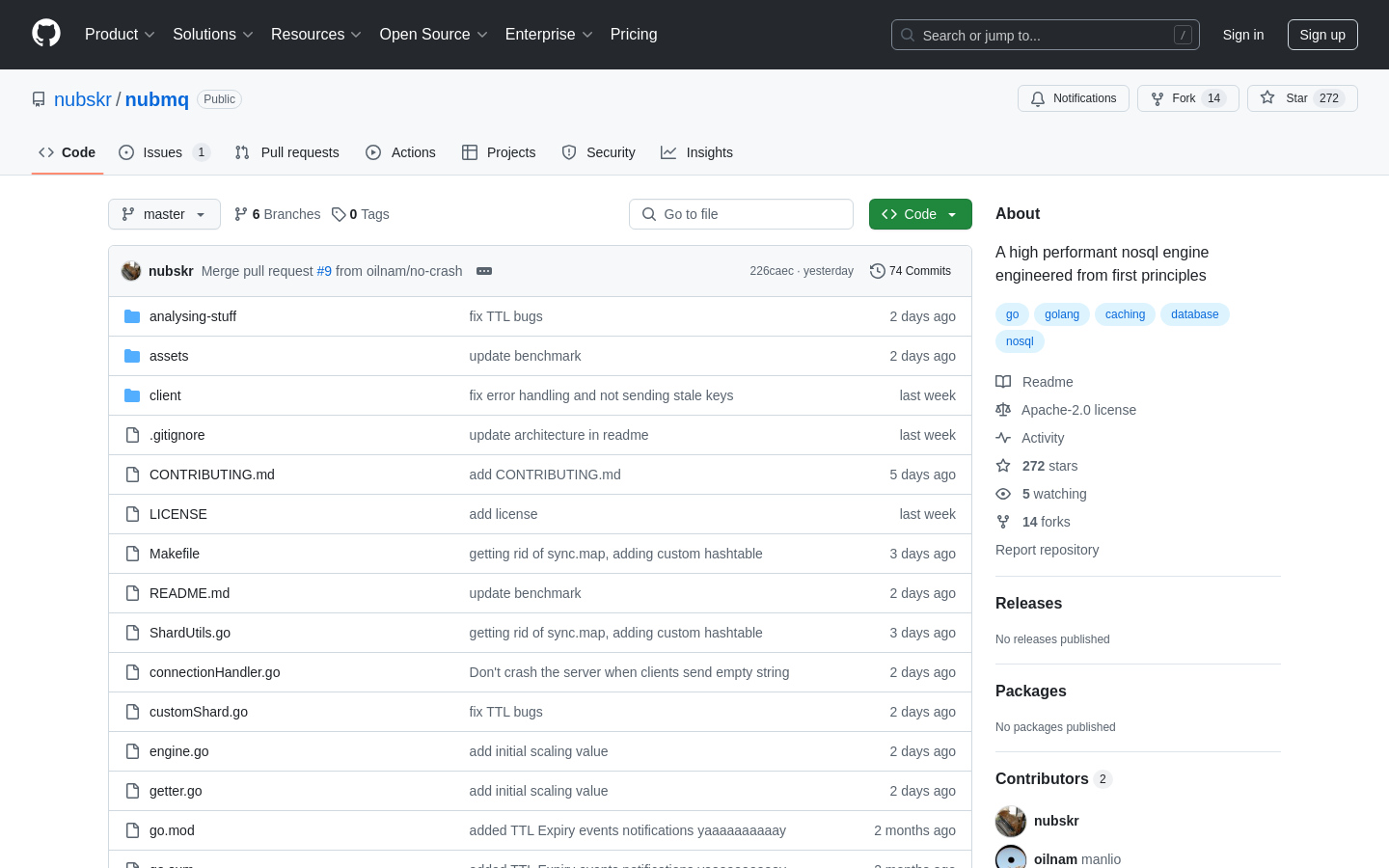The width and height of the screenshot is (1389, 868).
Task: Click the tag icon beside 0 Tags
Action: pos(339,214)
